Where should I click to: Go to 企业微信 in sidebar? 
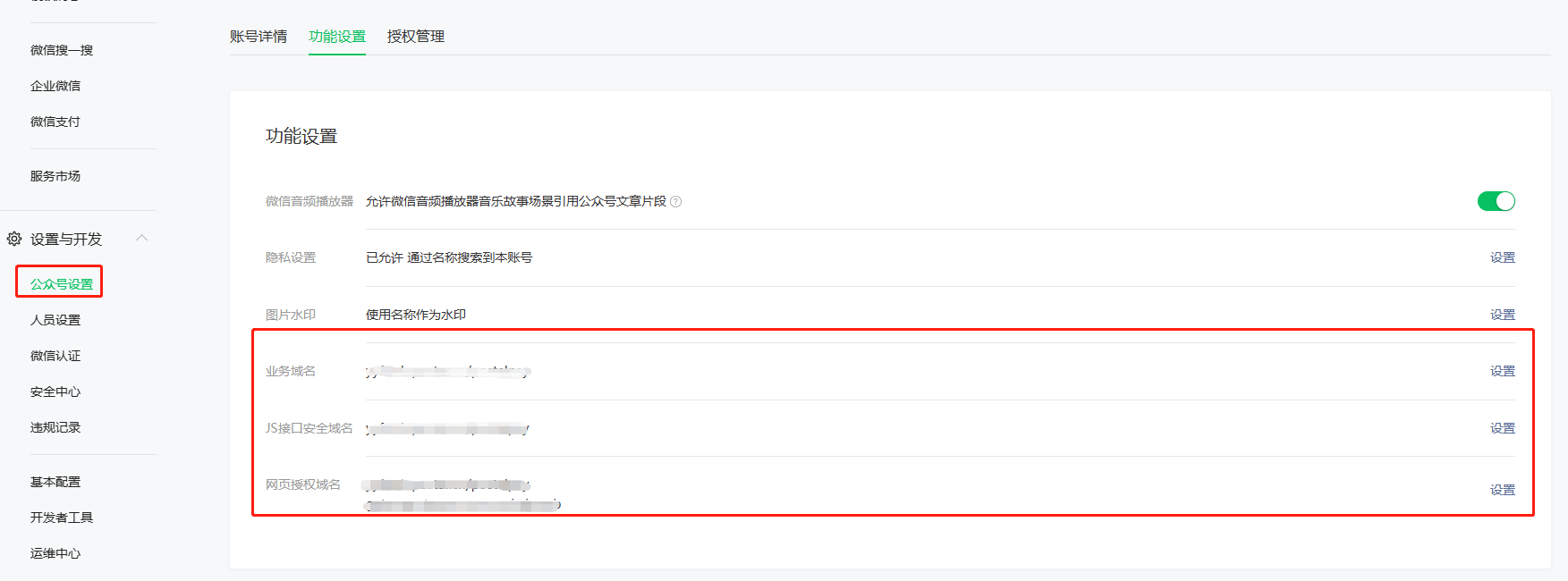pyautogui.click(x=55, y=86)
